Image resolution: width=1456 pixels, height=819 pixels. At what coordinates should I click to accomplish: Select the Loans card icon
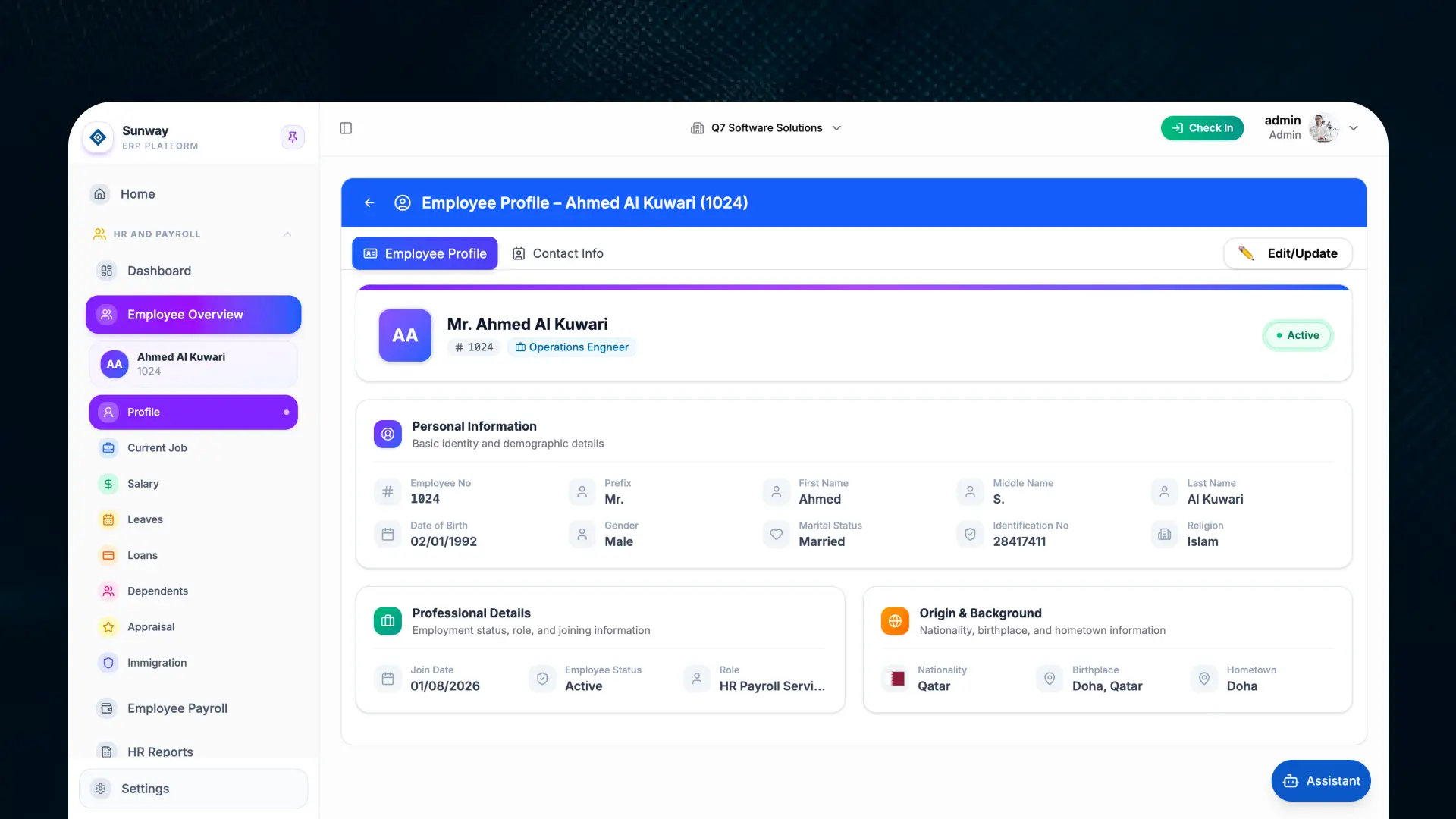click(108, 555)
